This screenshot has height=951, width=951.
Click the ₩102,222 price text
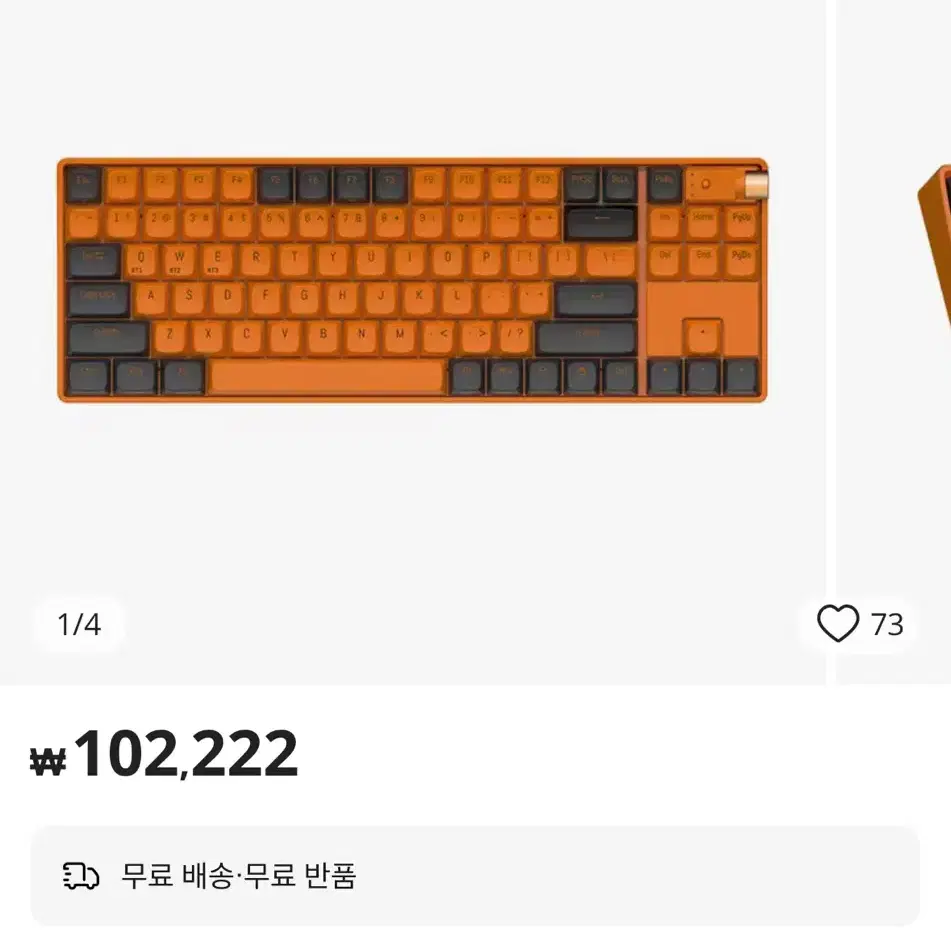pyautogui.click(x=164, y=754)
